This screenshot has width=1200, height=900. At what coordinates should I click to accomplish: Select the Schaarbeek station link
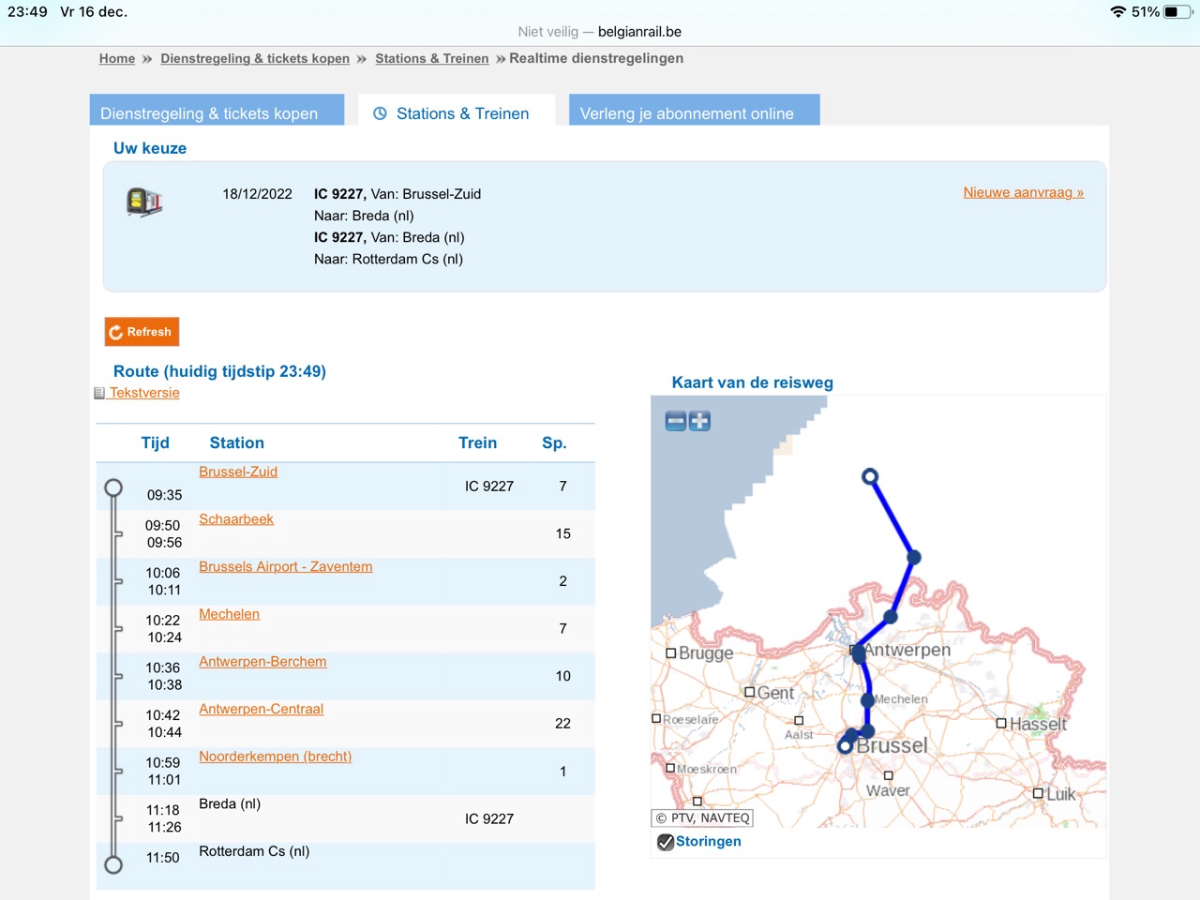236,519
